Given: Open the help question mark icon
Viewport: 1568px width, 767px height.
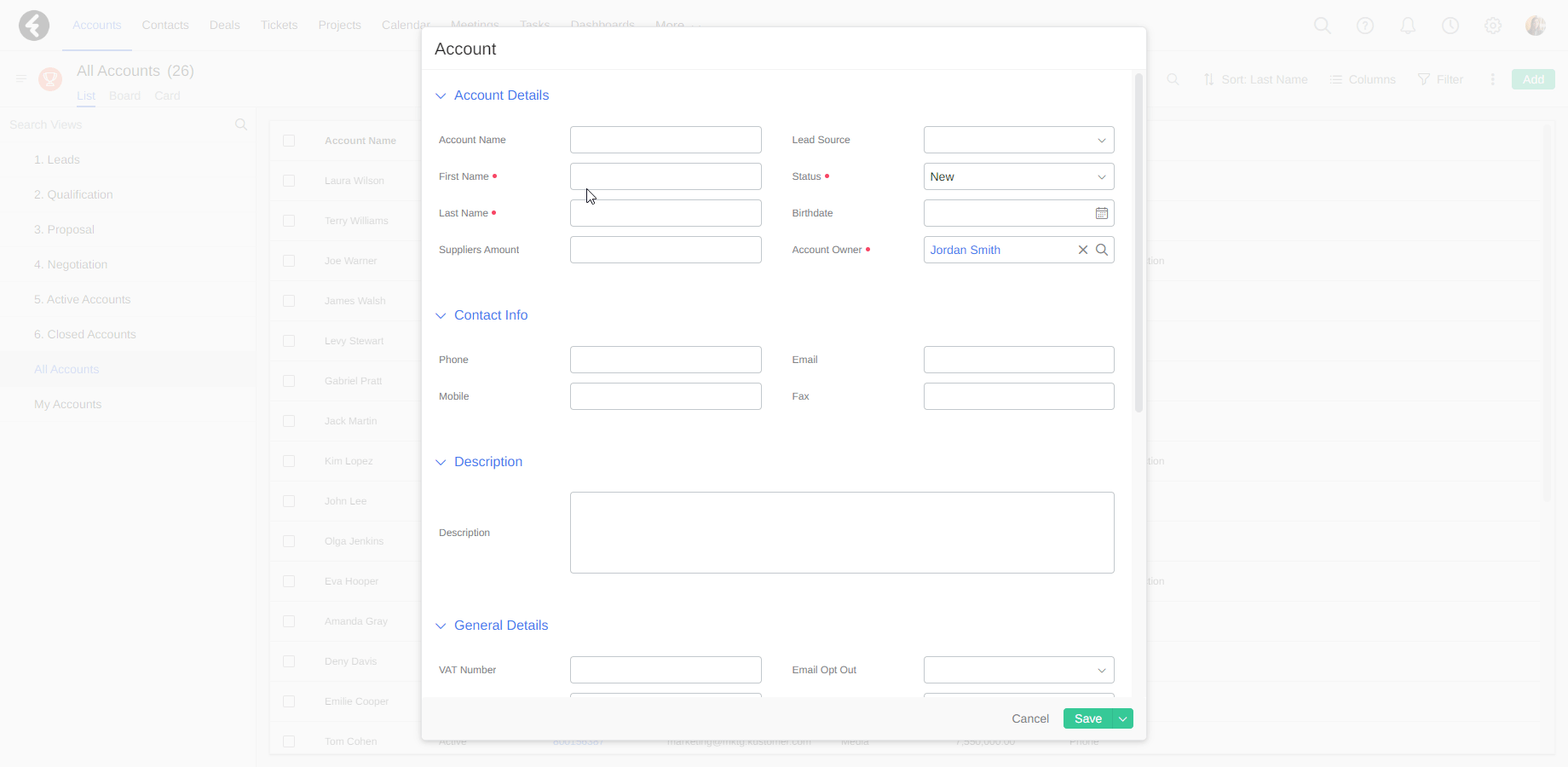Looking at the screenshot, I should click(x=1365, y=26).
